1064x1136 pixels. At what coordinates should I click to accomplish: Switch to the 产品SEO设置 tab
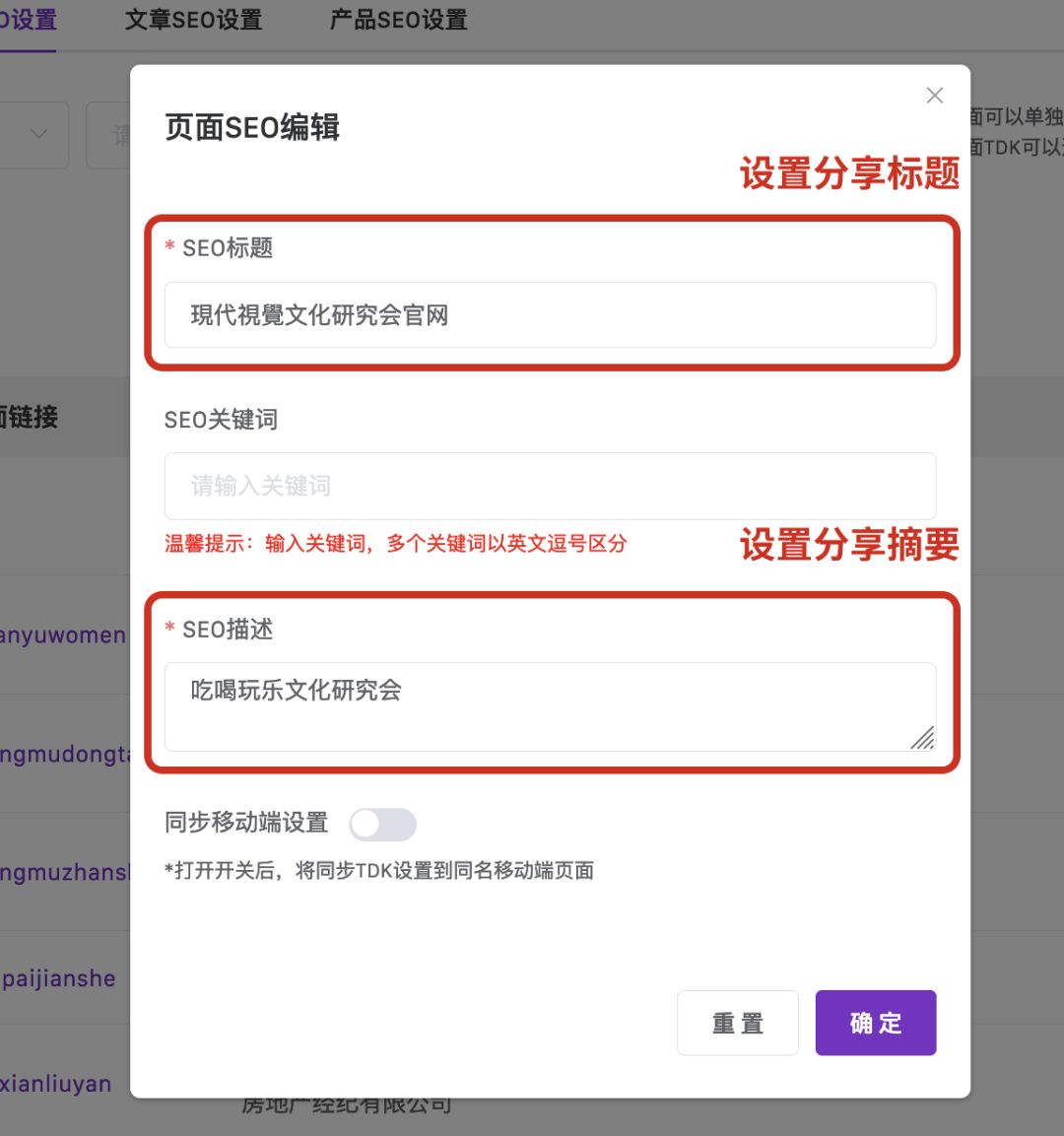[x=397, y=20]
